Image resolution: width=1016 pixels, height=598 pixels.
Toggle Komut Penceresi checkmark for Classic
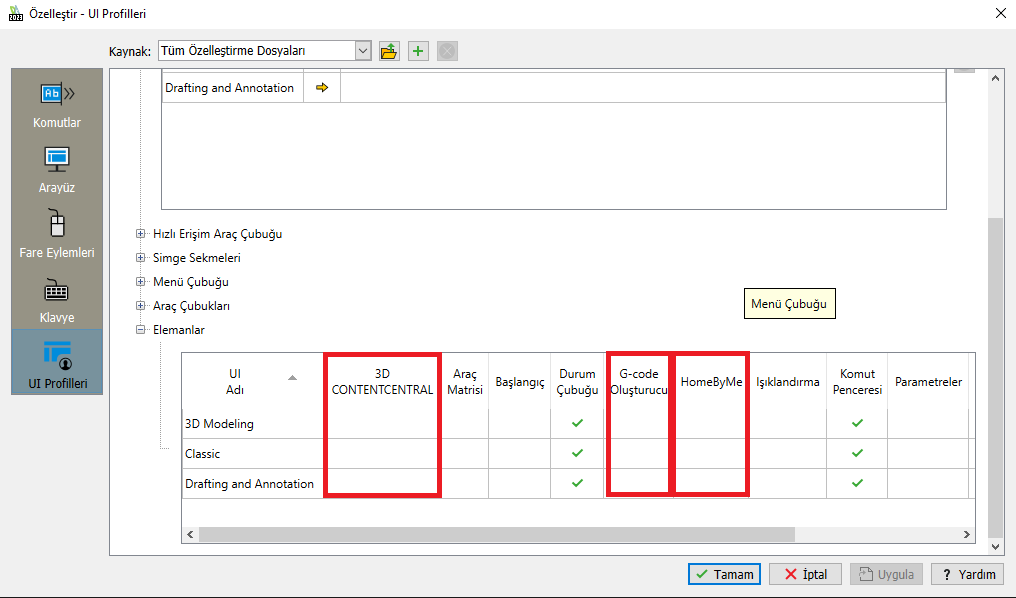click(857, 454)
